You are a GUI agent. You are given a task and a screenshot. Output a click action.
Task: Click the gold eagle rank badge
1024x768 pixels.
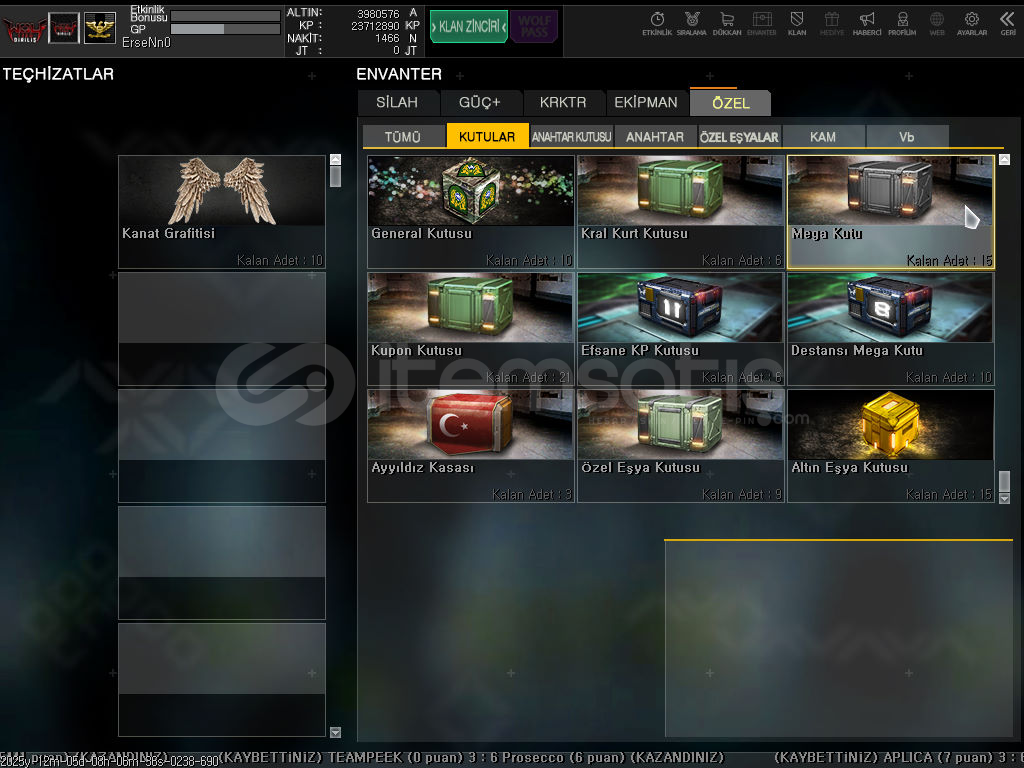(99, 28)
